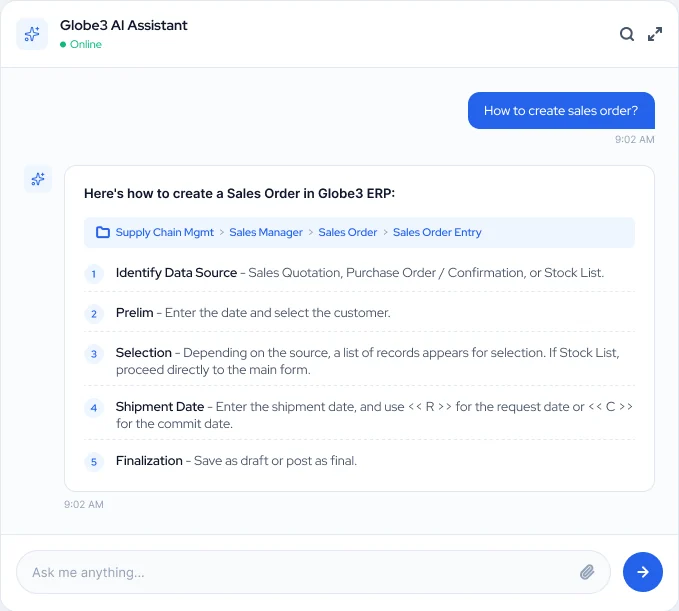Click the 'Shipment Date' step title
This screenshot has width=679, height=611.
tap(160, 407)
